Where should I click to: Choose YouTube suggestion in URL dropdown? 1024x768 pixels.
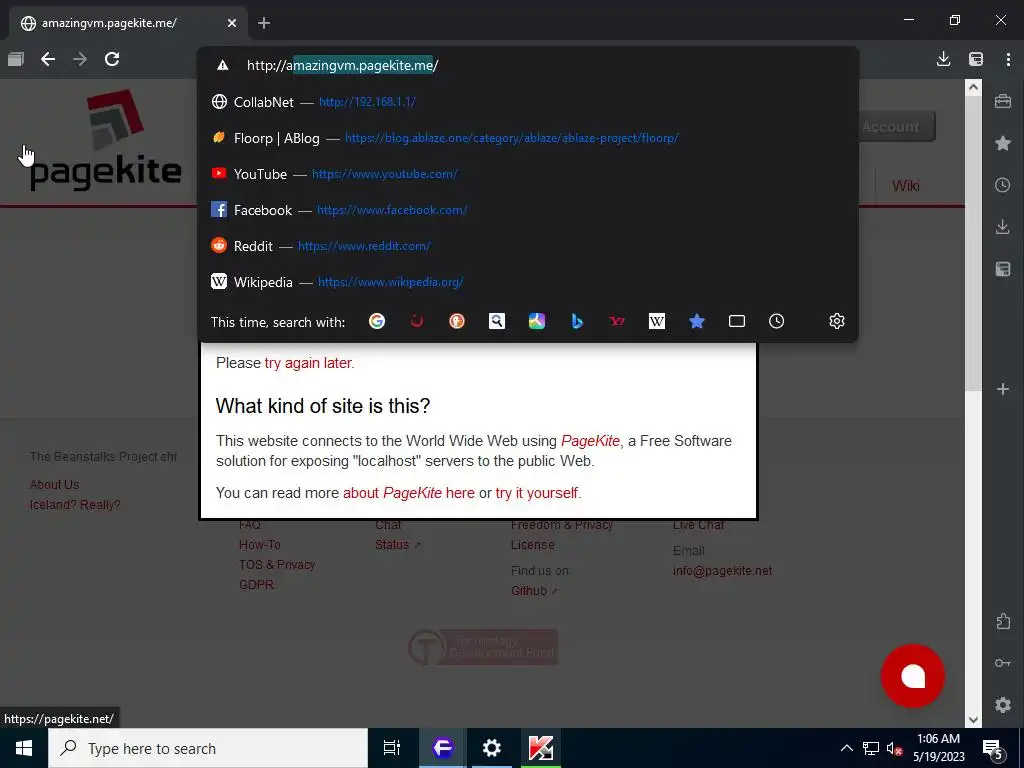[528, 174]
